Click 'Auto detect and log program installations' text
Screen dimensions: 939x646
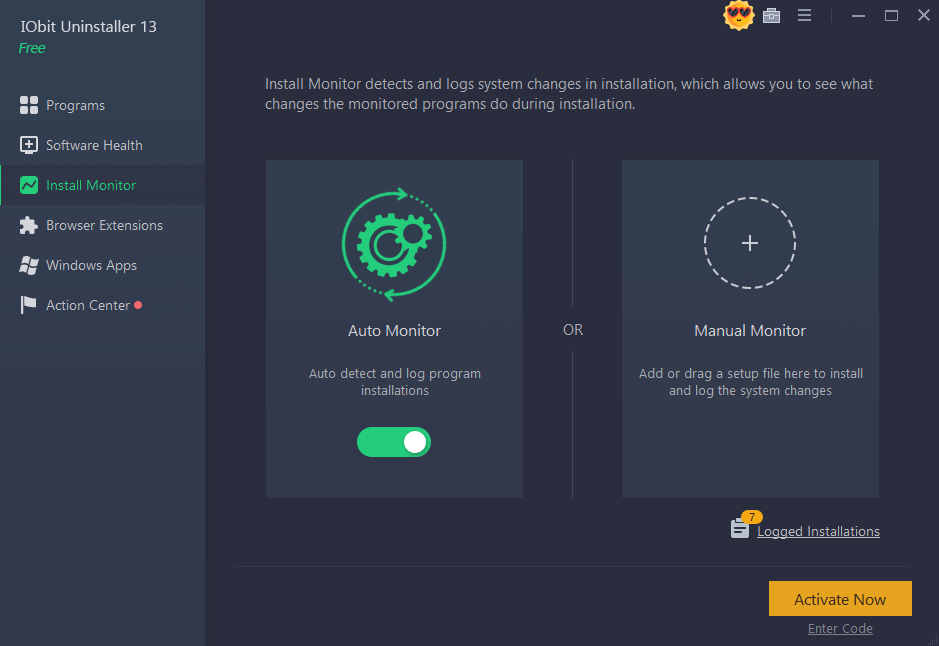coord(395,382)
